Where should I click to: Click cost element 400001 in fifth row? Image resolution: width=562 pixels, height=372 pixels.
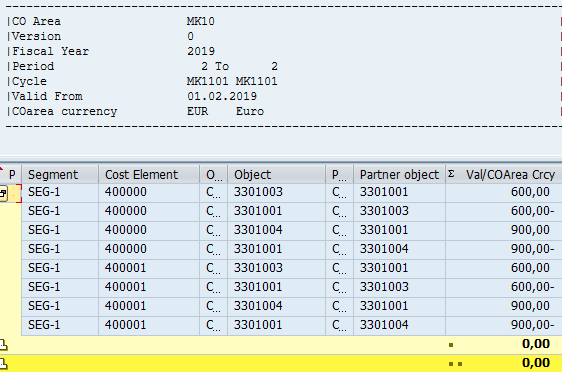(125, 268)
